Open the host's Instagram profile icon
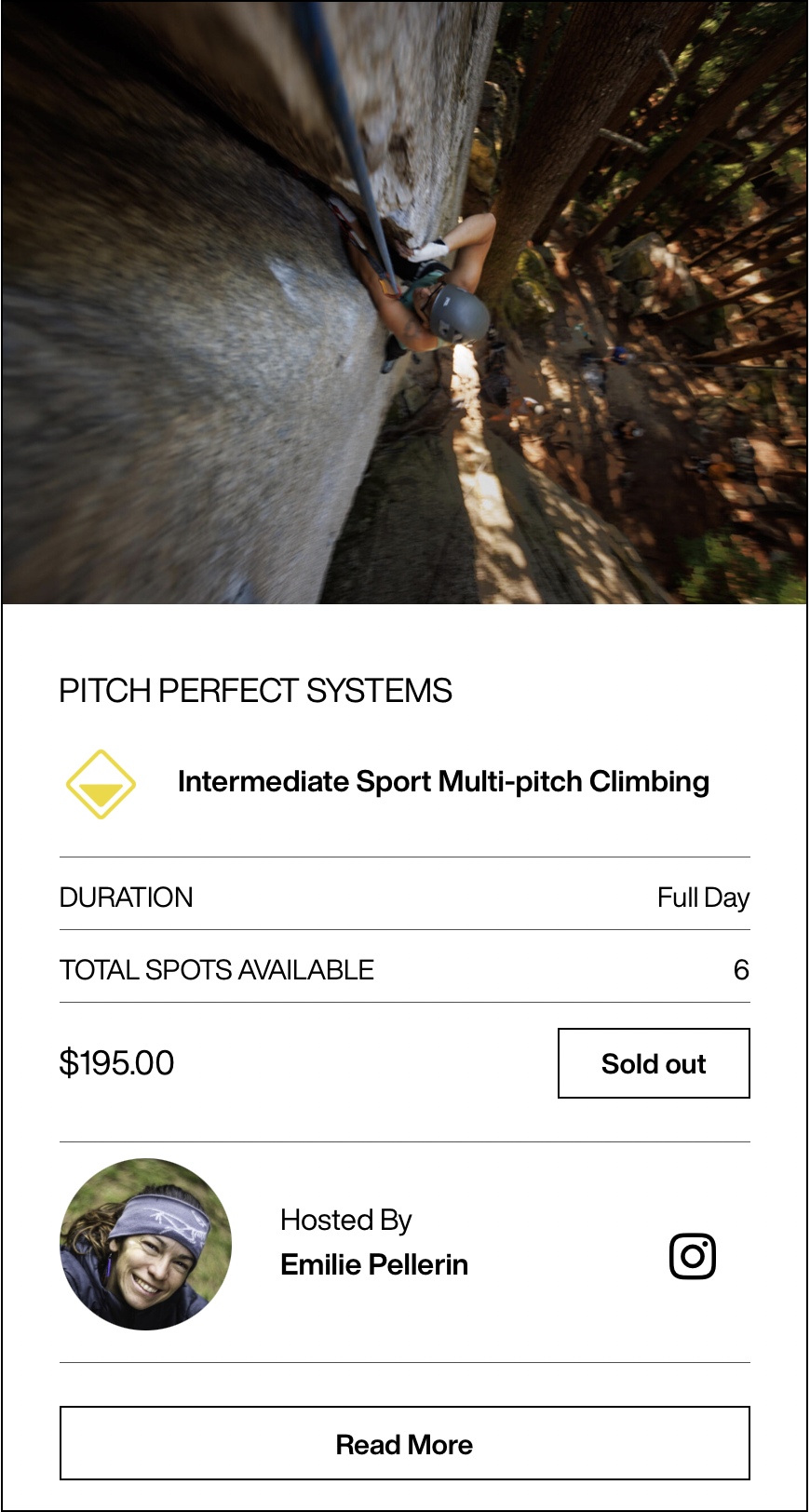The image size is (810, 1512). (x=693, y=1256)
